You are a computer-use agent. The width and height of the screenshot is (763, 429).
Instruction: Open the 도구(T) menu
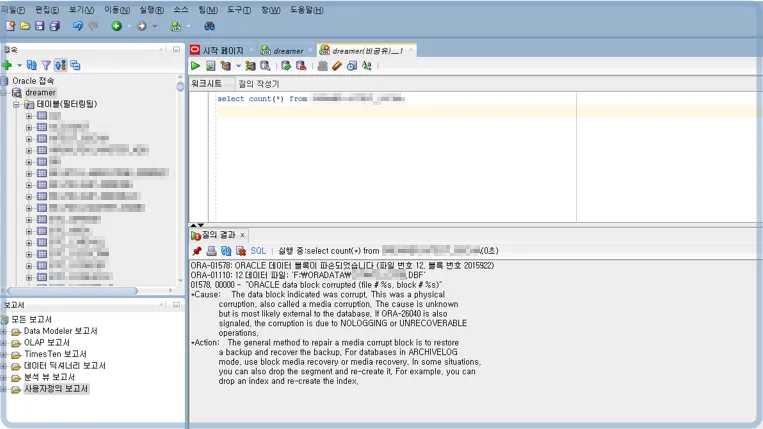tap(239, 10)
